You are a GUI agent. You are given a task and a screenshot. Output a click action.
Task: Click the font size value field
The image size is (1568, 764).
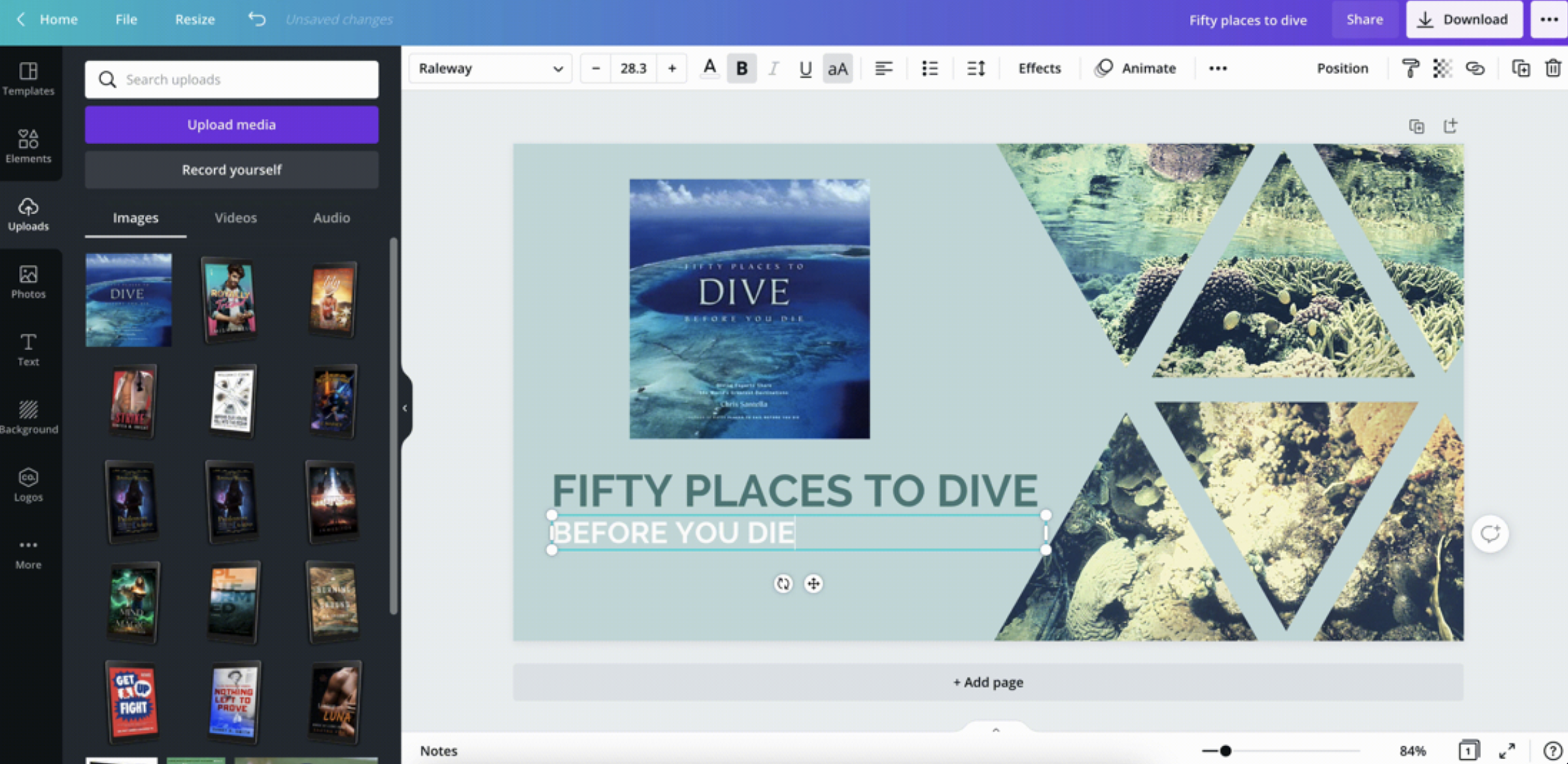[633, 68]
